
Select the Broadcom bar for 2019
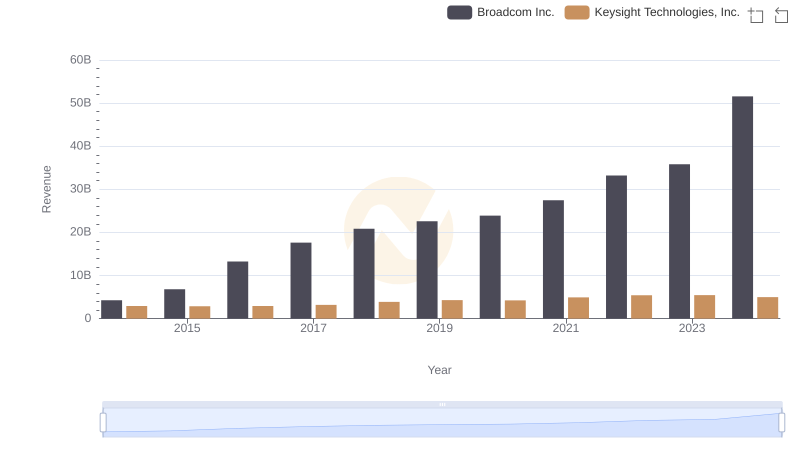(427, 270)
